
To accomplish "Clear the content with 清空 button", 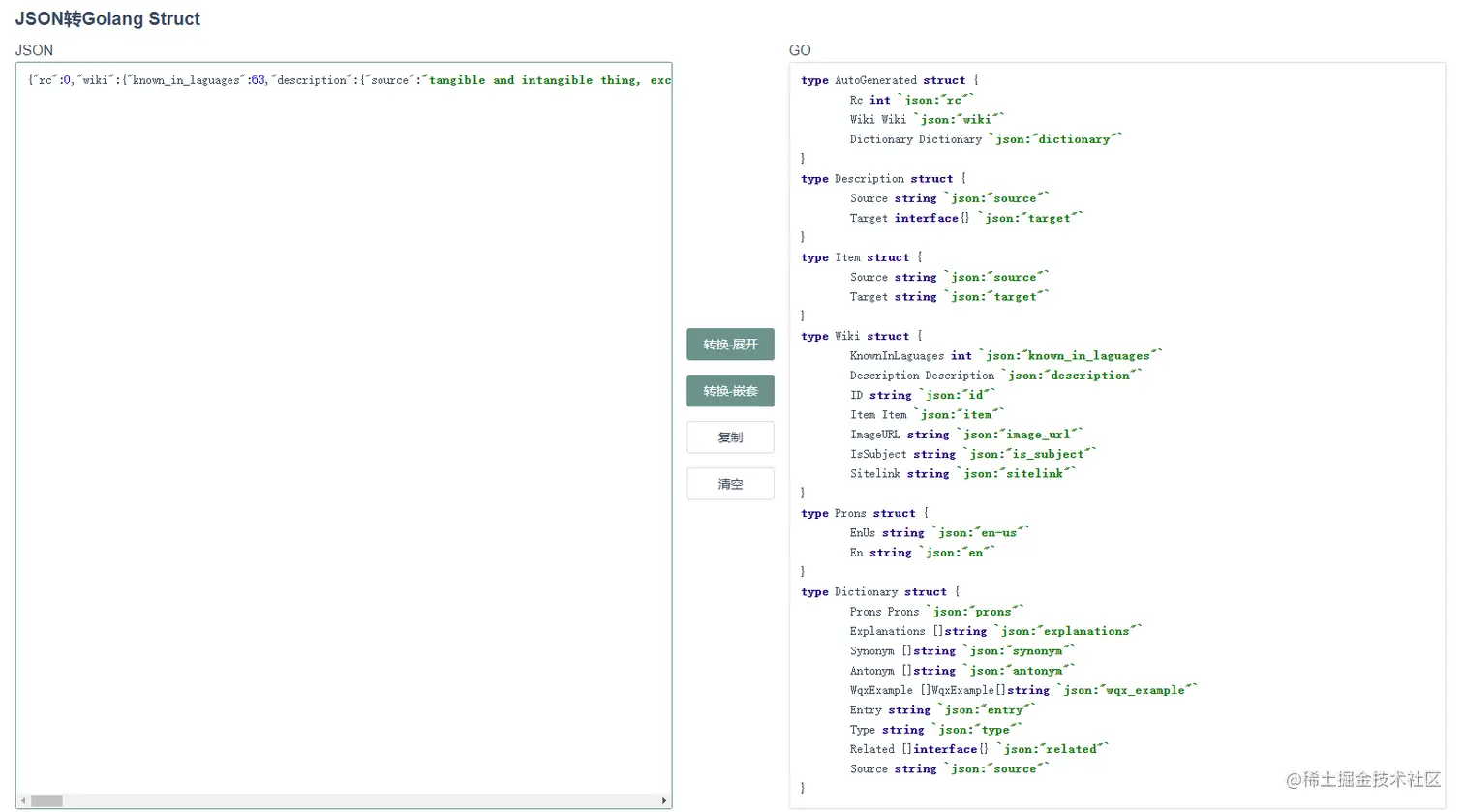I will 730,484.
